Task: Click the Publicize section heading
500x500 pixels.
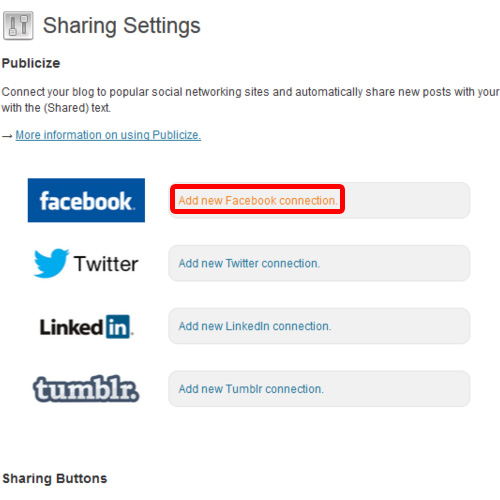Action: click(31, 63)
